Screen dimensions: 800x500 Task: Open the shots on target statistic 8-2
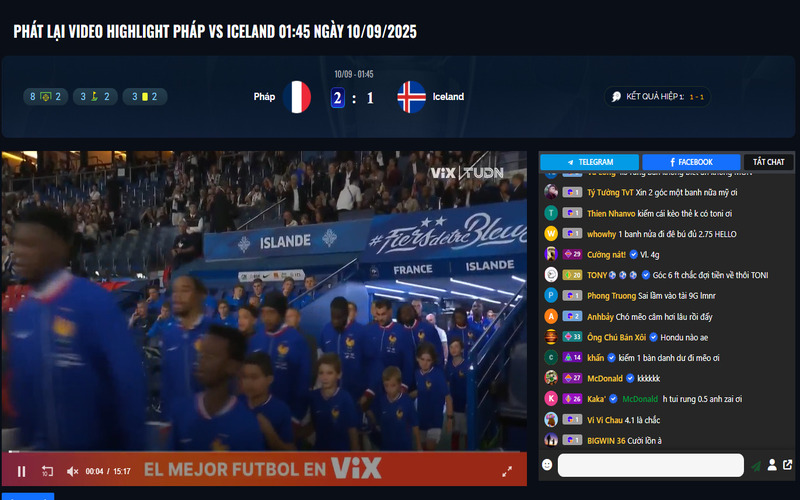coord(45,96)
